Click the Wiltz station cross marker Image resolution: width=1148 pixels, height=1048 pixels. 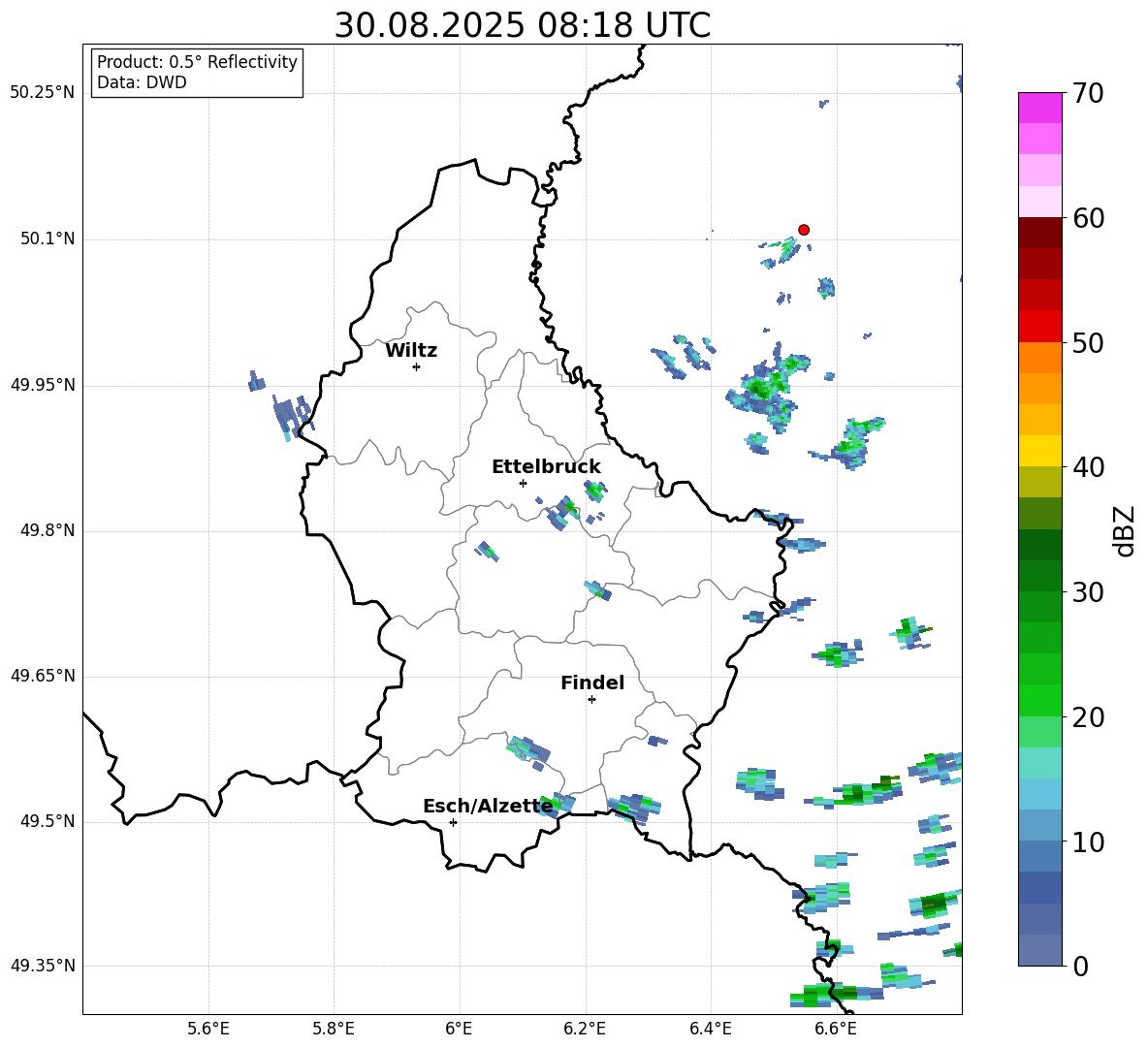click(x=416, y=366)
